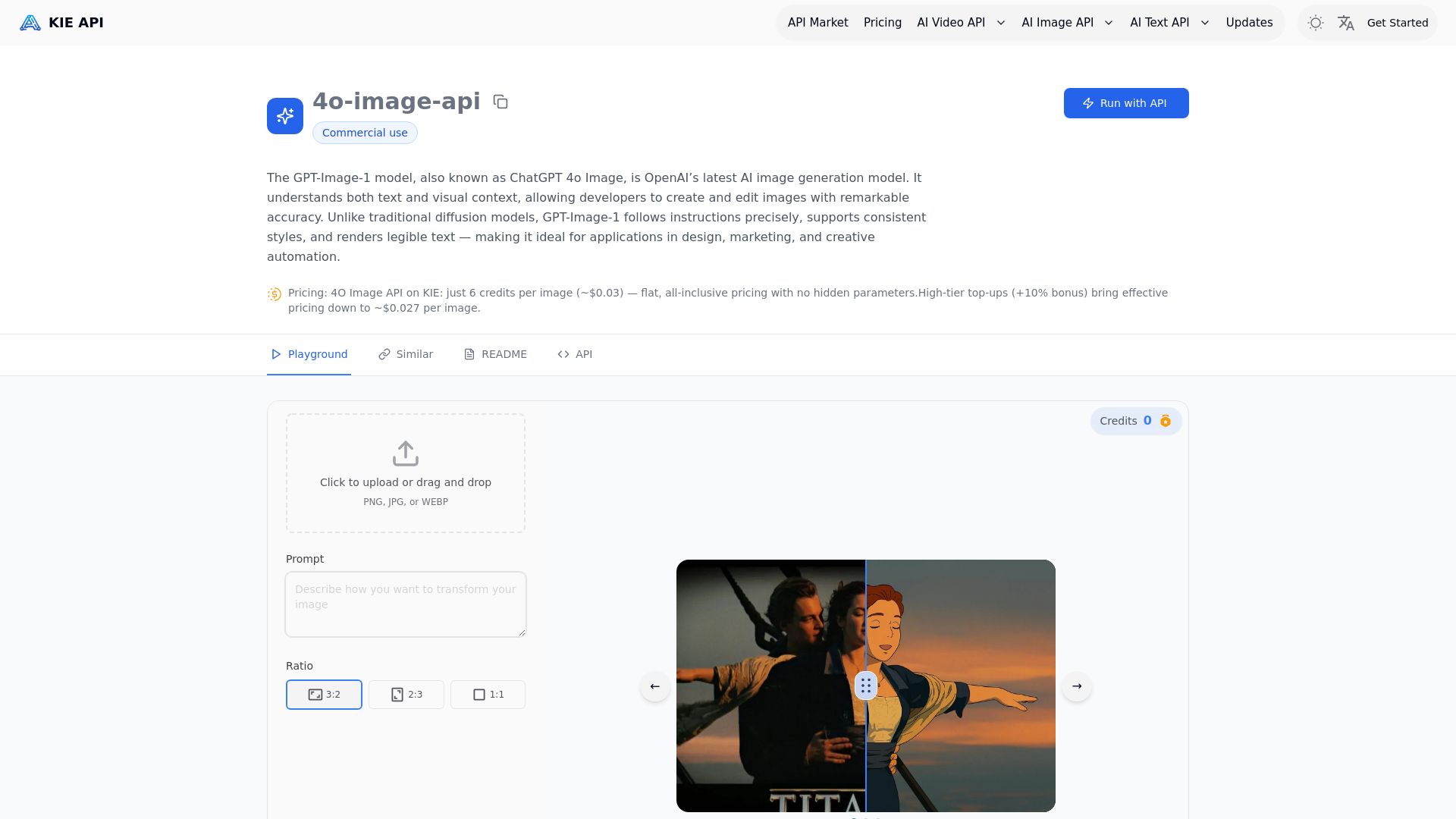Select the 3:2 ratio option
The height and width of the screenshot is (819, 1456).
[324, 695]
